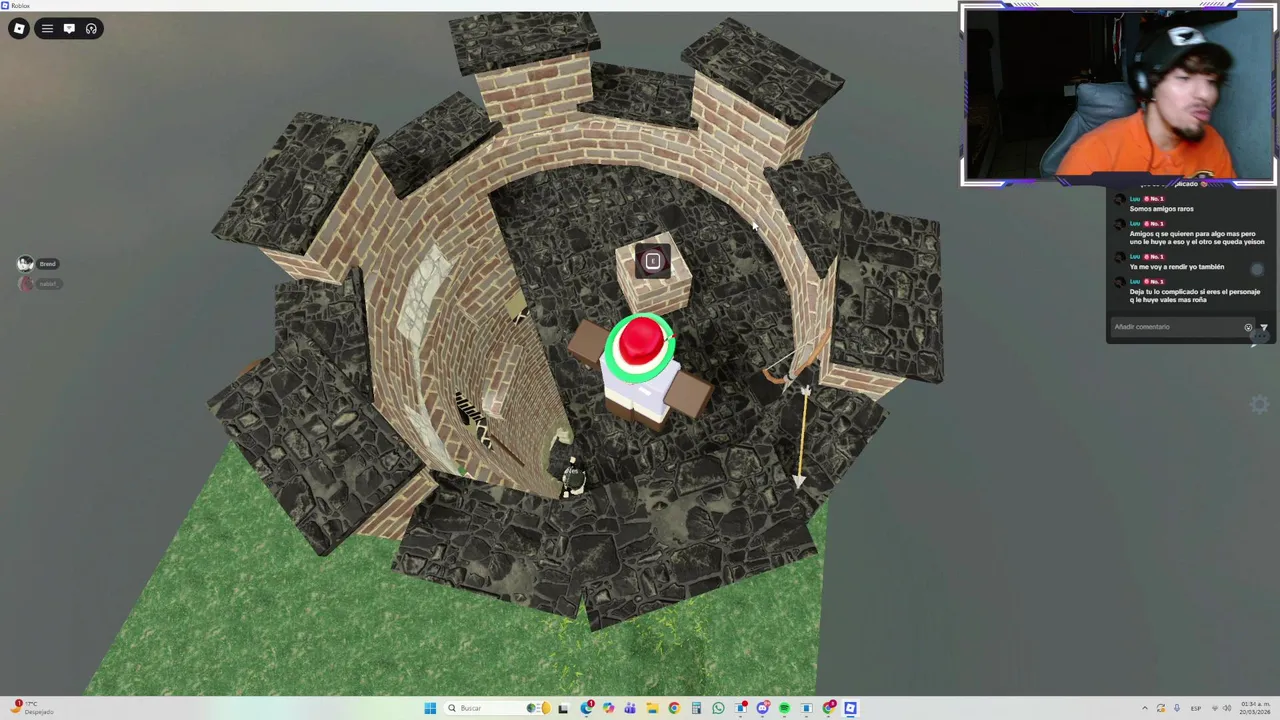Viewport: 1280px width, 720px height.
Task: Open the hamburger menu in Roblox top bar
Action: click(47, 28)
